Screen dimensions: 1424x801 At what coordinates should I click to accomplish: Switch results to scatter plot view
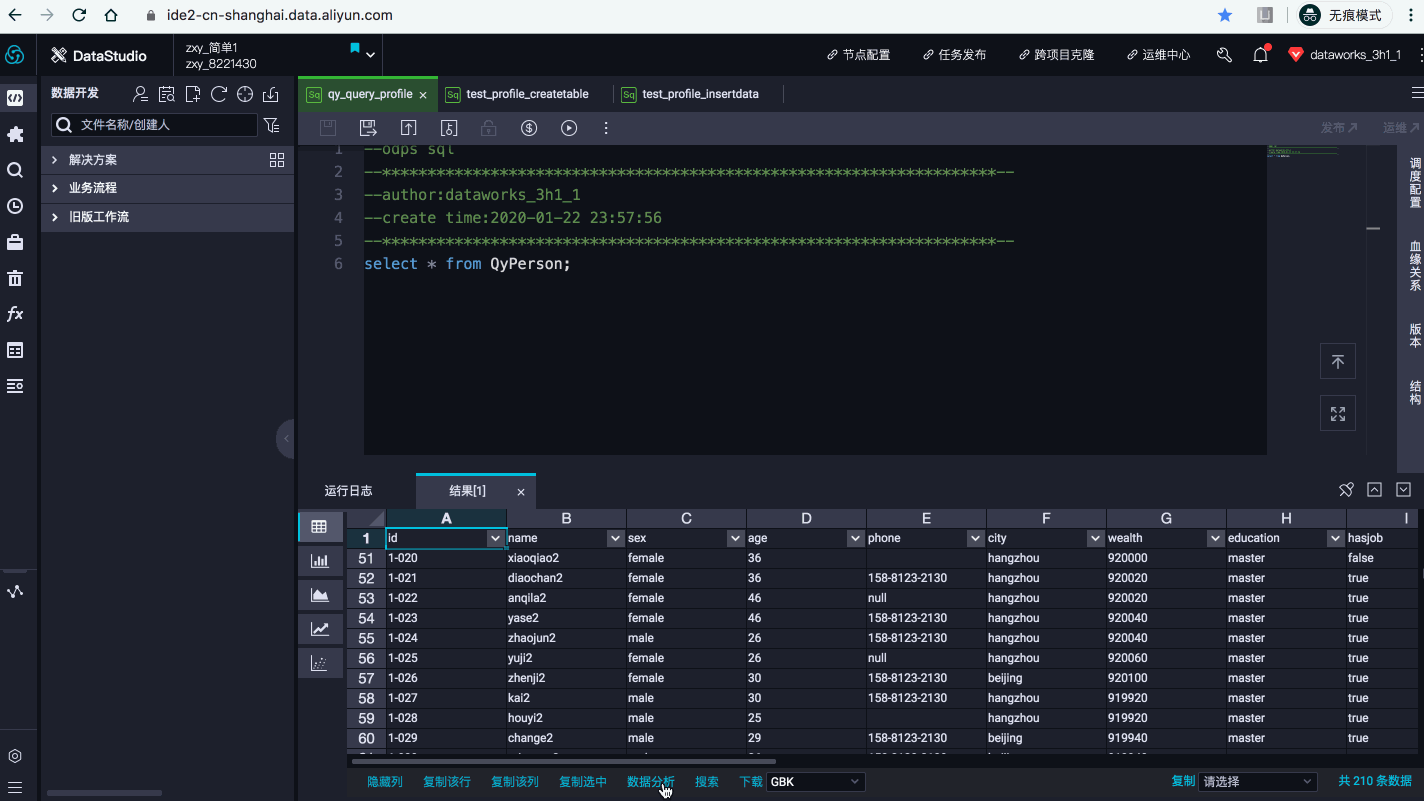click(319, 661)
